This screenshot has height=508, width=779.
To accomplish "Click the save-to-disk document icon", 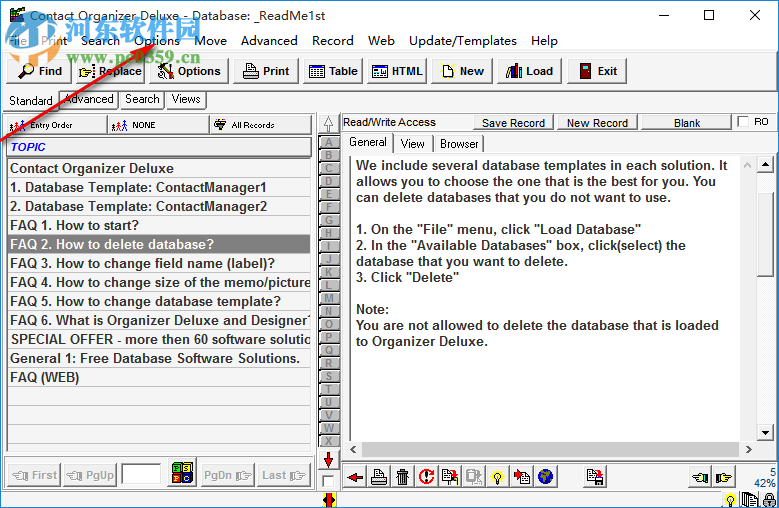I will coord(595,477).
